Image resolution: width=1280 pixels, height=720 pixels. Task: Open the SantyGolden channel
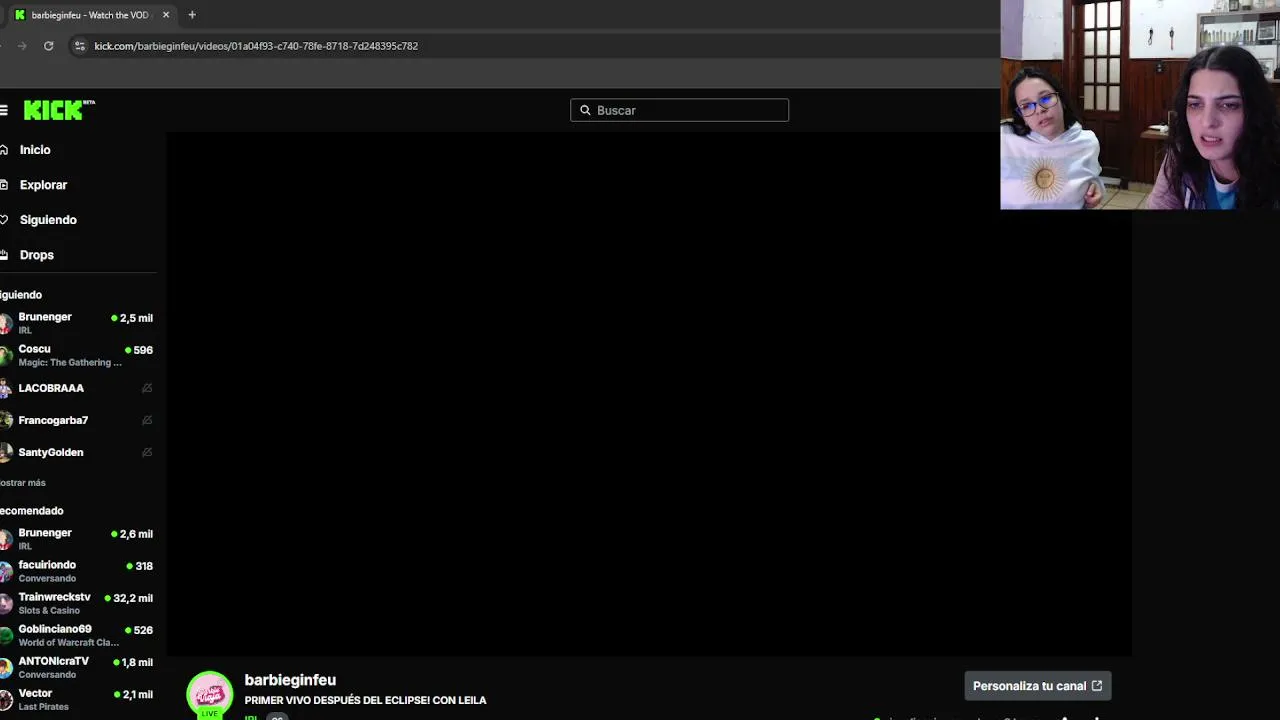pyautogui.click(x=78, y=452)
